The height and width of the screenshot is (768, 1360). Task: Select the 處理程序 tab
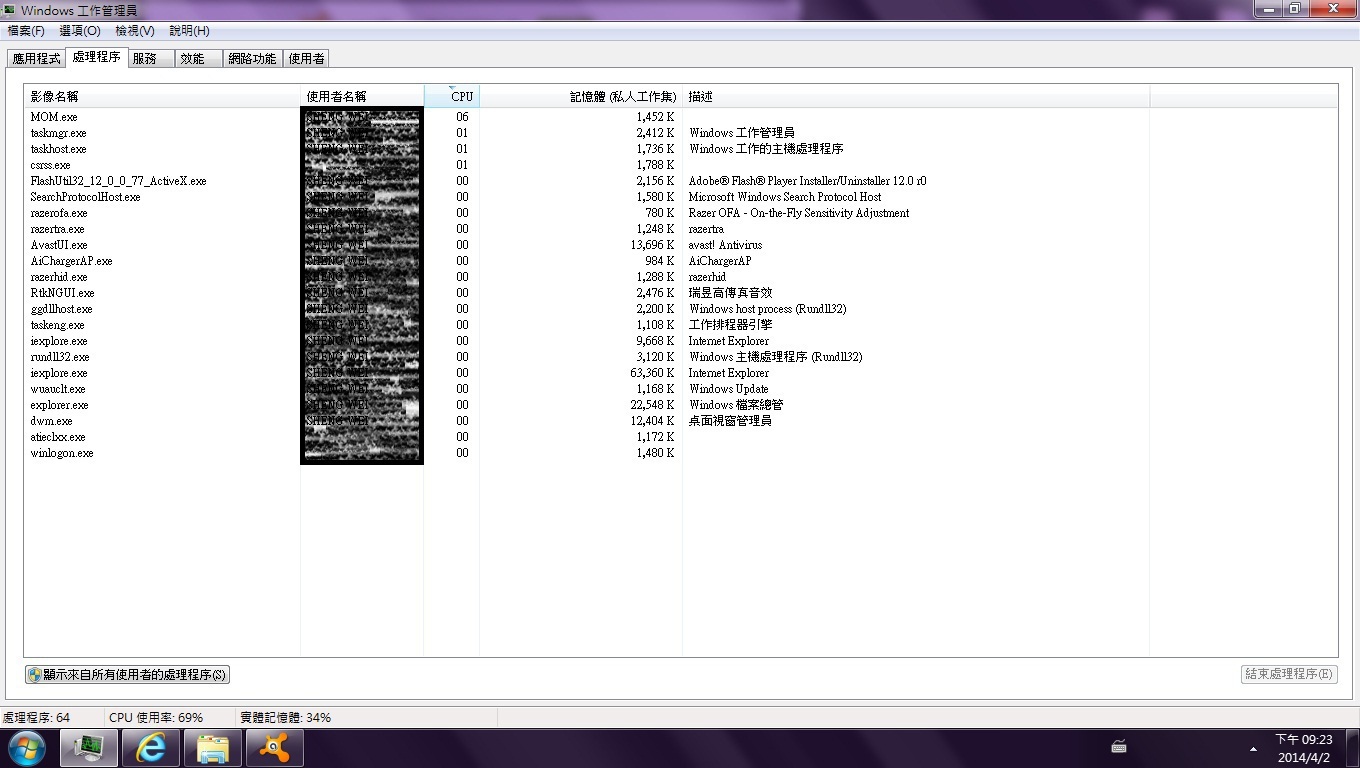click(x=96, y=57)
